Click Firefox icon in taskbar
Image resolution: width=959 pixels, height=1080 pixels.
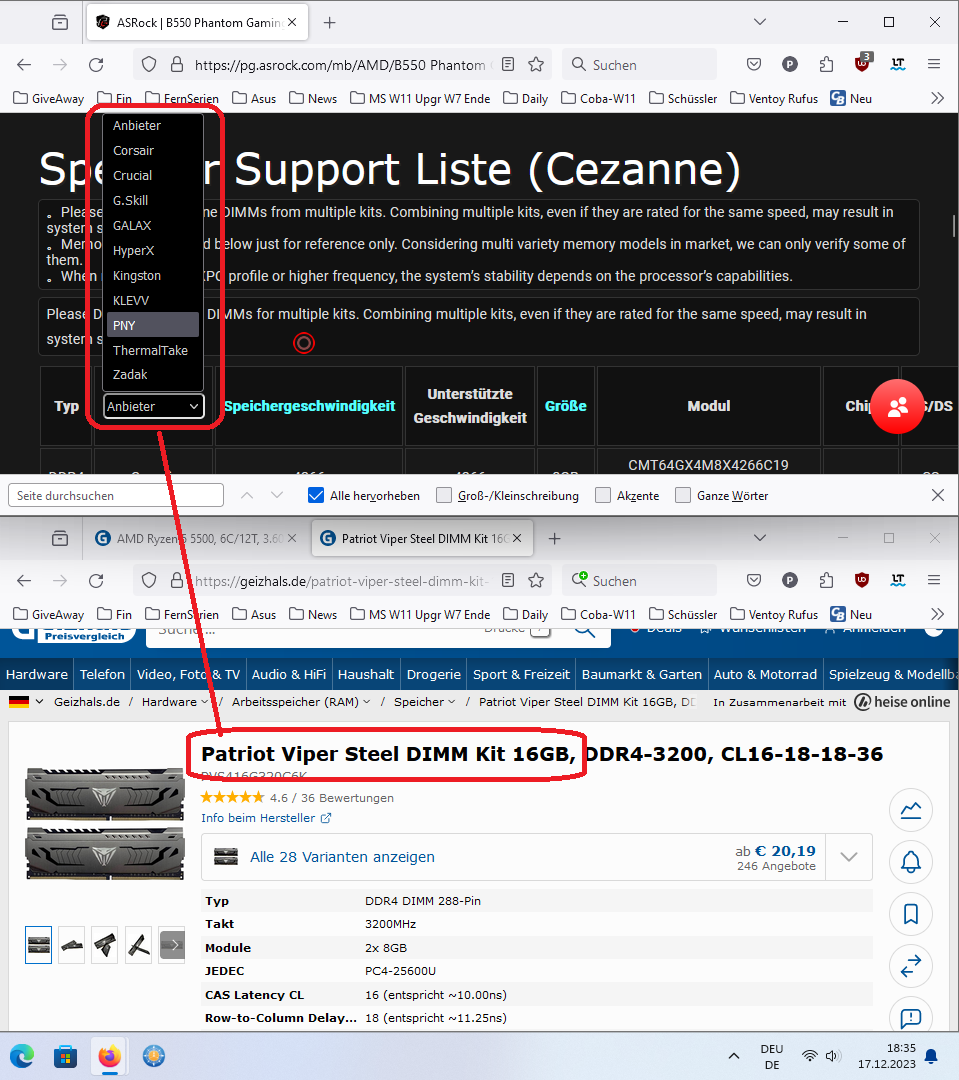point(110,1056)
